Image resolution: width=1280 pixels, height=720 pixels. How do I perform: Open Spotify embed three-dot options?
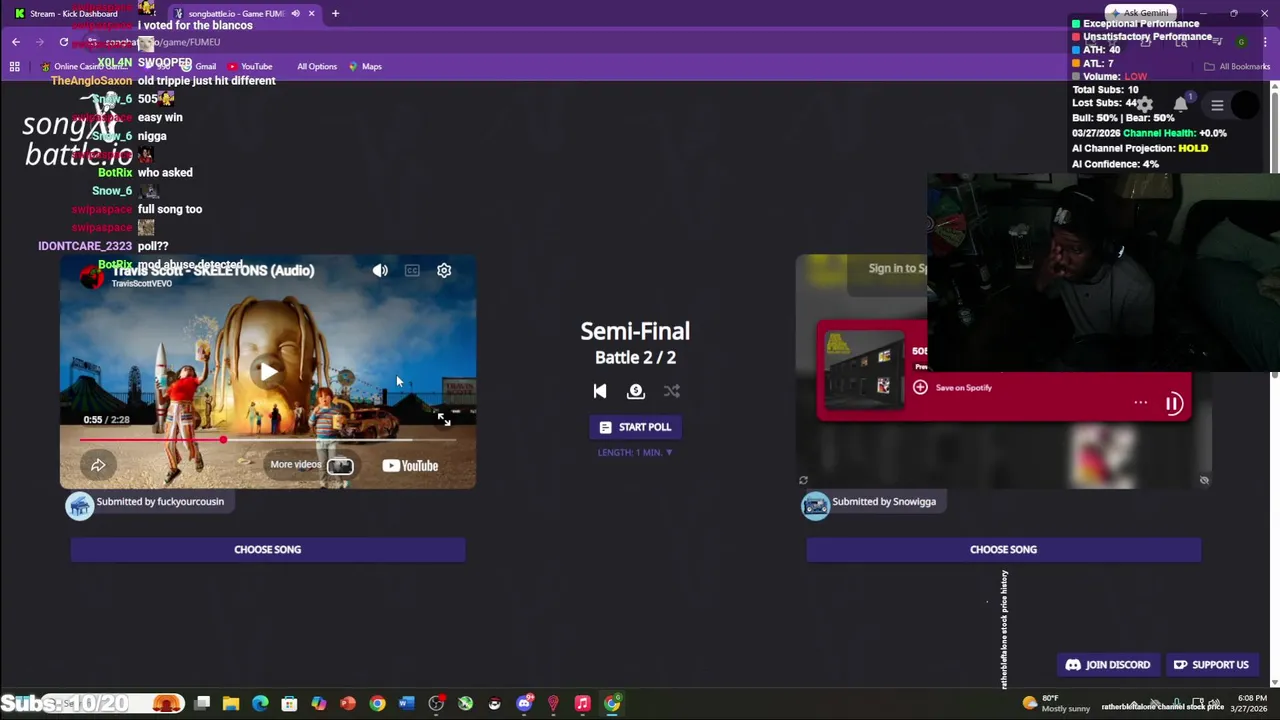click(1140, 402)
